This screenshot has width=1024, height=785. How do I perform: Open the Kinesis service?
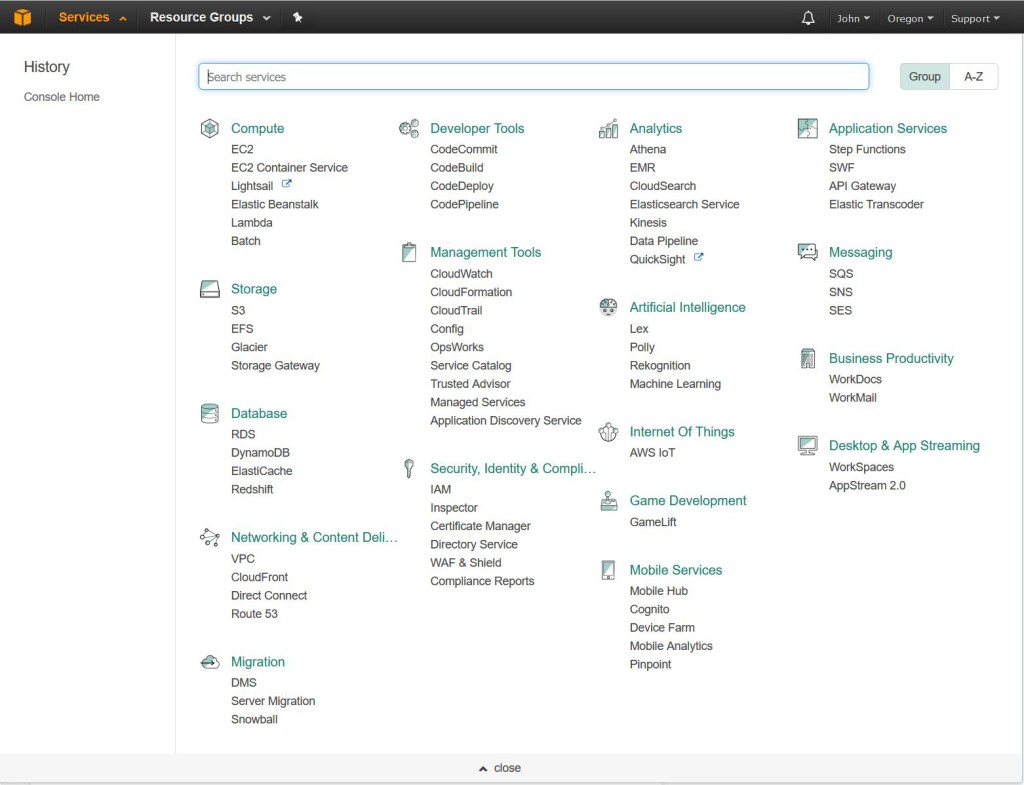tap(648, 223)
